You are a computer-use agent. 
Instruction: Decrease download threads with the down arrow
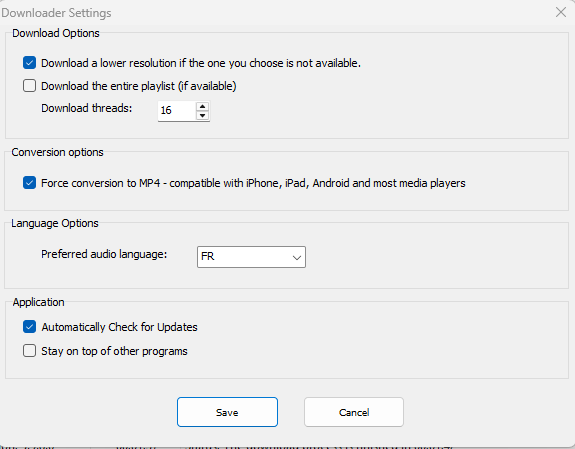coord(202,115)
